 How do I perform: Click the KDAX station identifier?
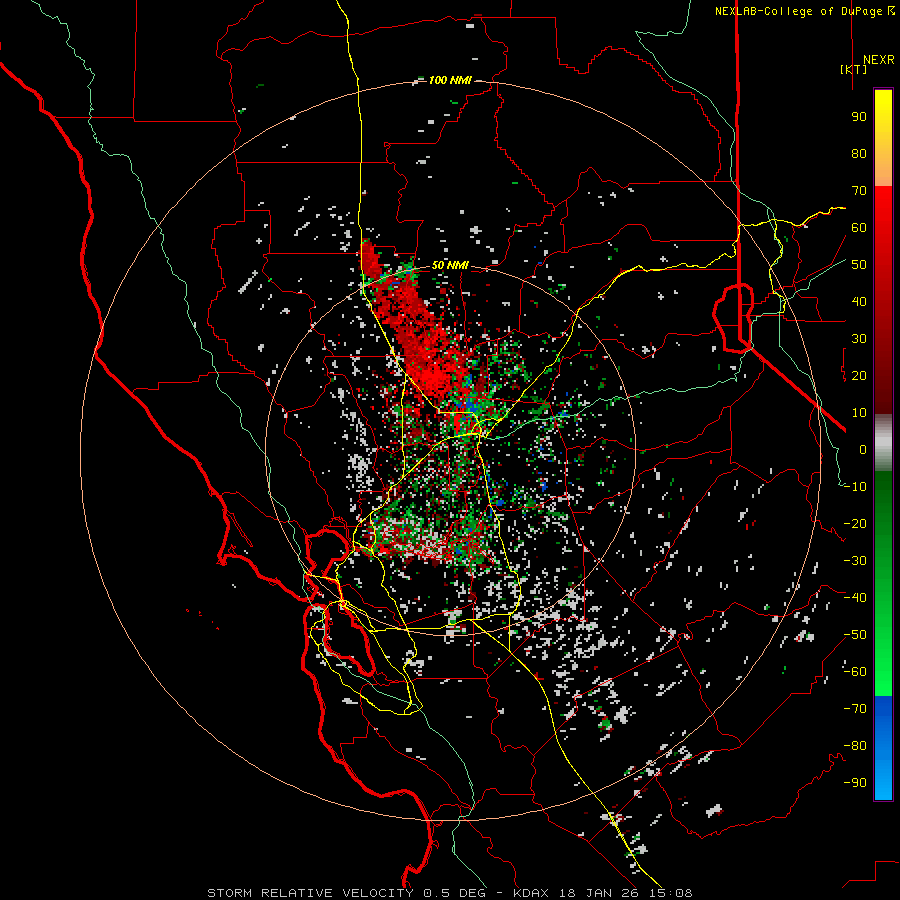[531, 893]
